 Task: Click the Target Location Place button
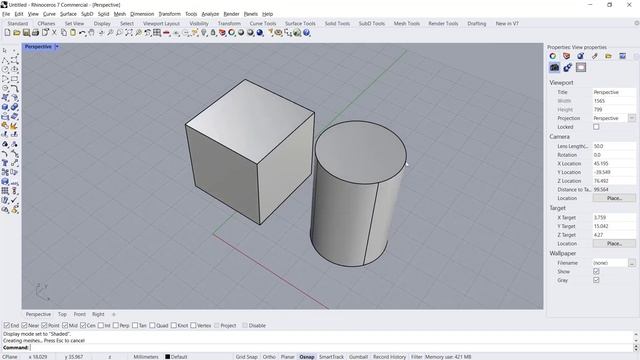click(x=614, y=243)
